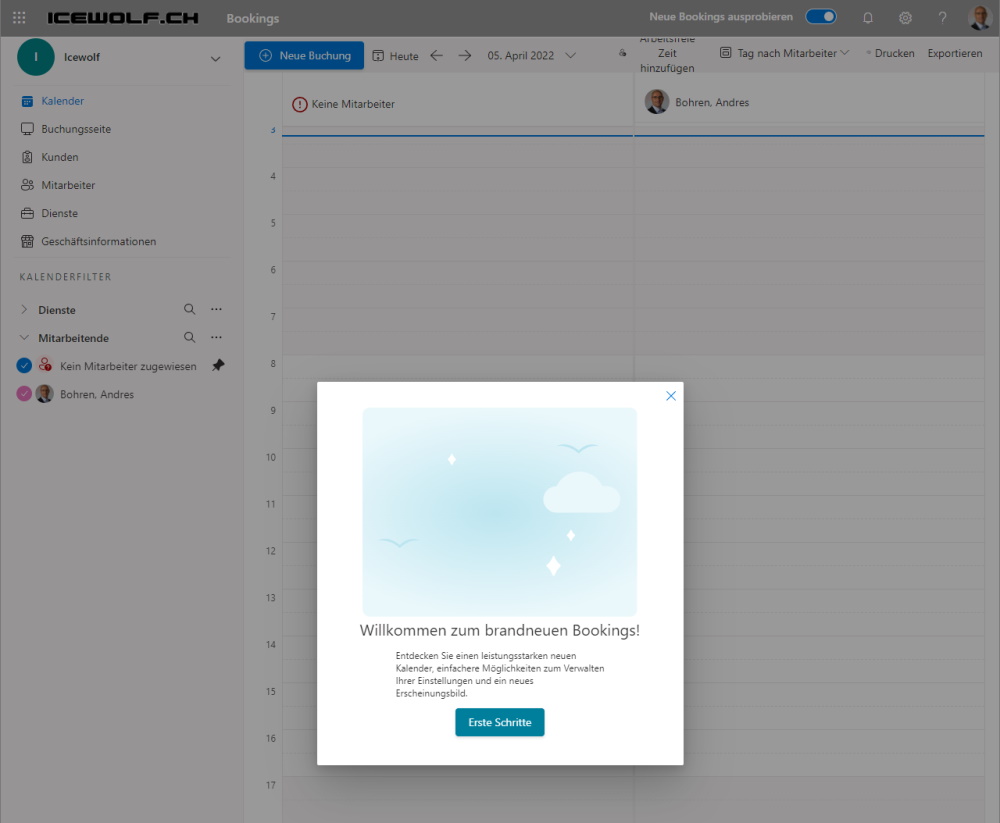1000x823 pixels.
Task: Click Exportieren in the toolbar
Action: coord(955,54)
